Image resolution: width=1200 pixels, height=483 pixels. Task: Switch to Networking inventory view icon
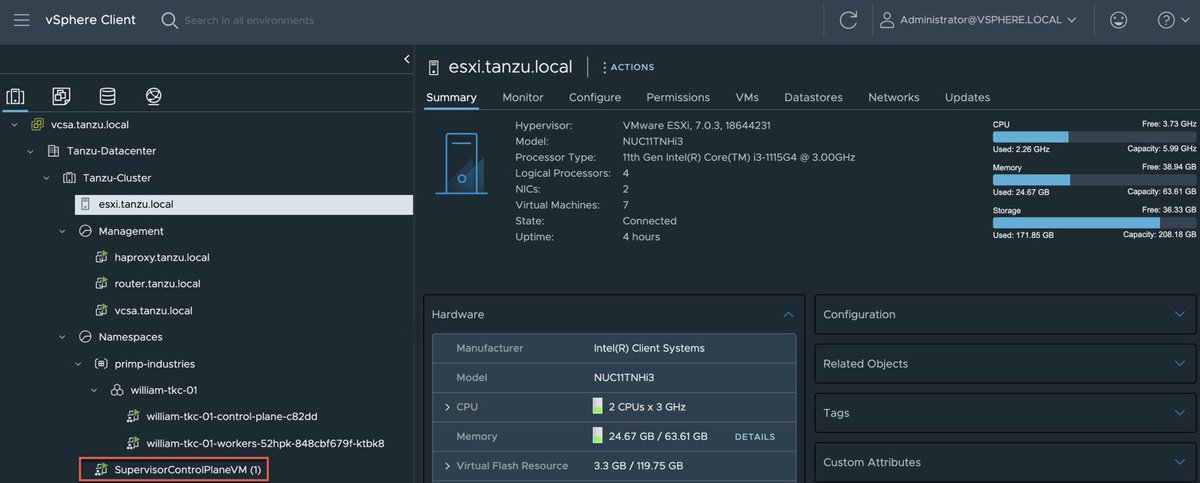pyautogui.click(x=153, y=97)
